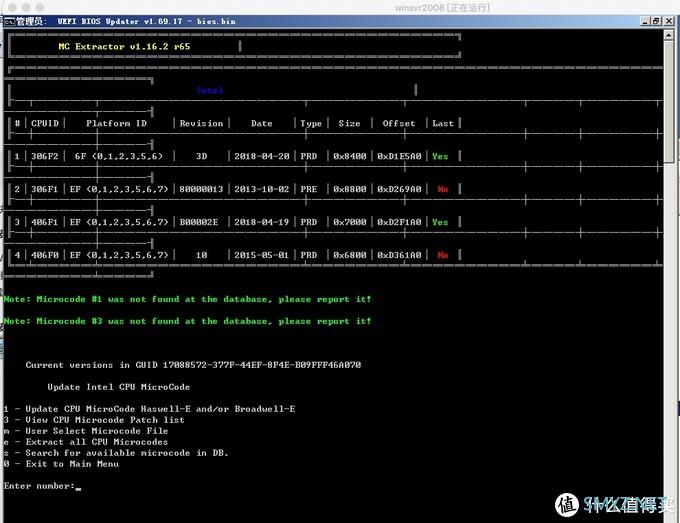This screenshot has width=680, height=523.
Task: Click option 'm - User Select Microcode File'
Action: pos(86,431)
